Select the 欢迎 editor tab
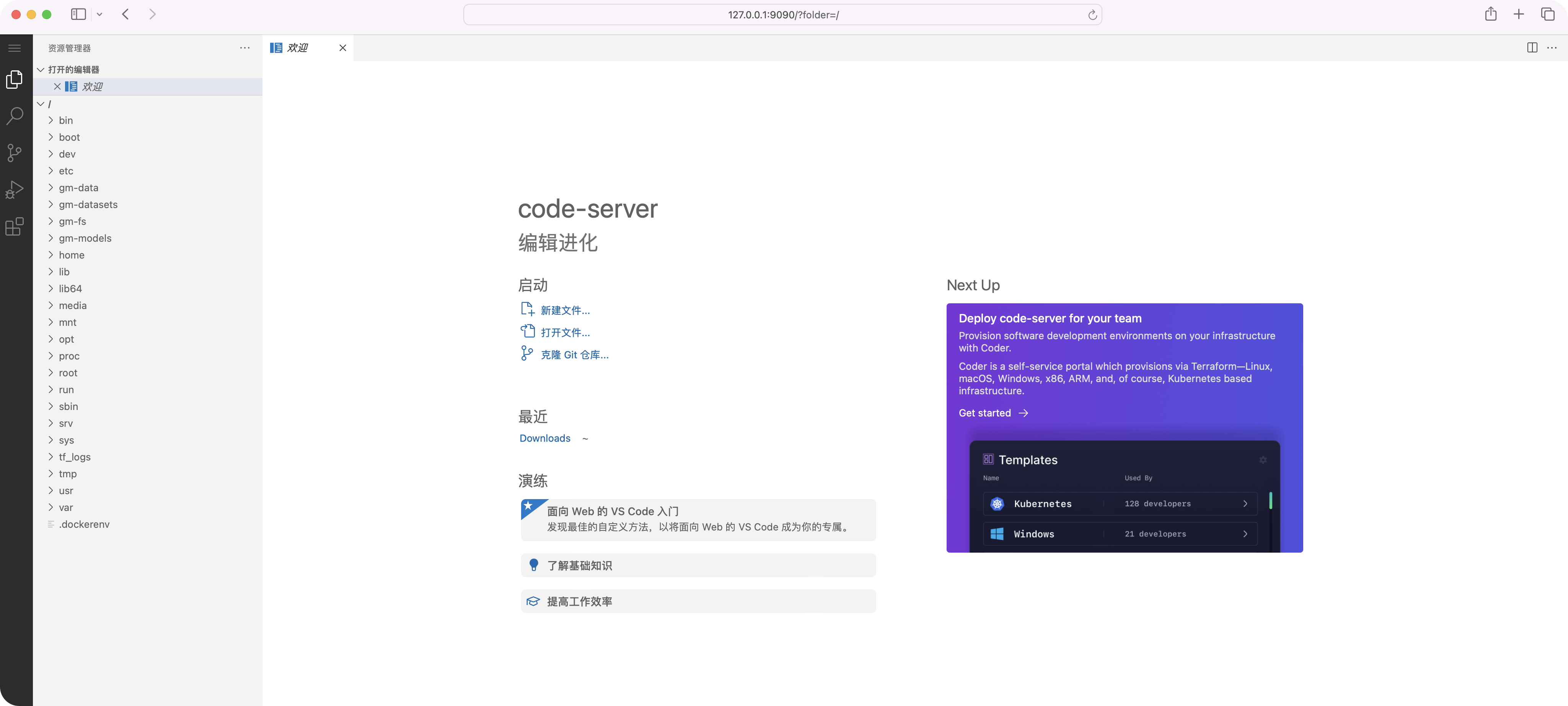Screen dimensions: 1568x706 tap(298, 48)
